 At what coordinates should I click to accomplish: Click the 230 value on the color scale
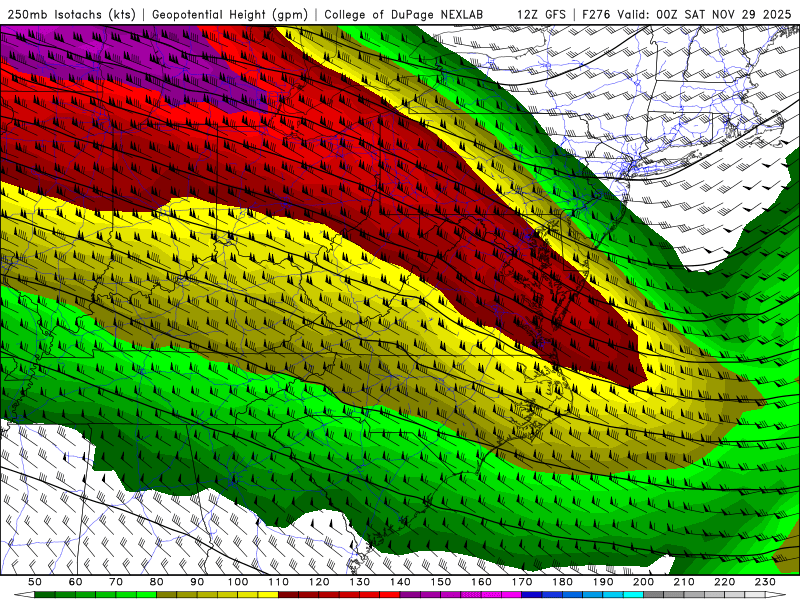point(765,582)
